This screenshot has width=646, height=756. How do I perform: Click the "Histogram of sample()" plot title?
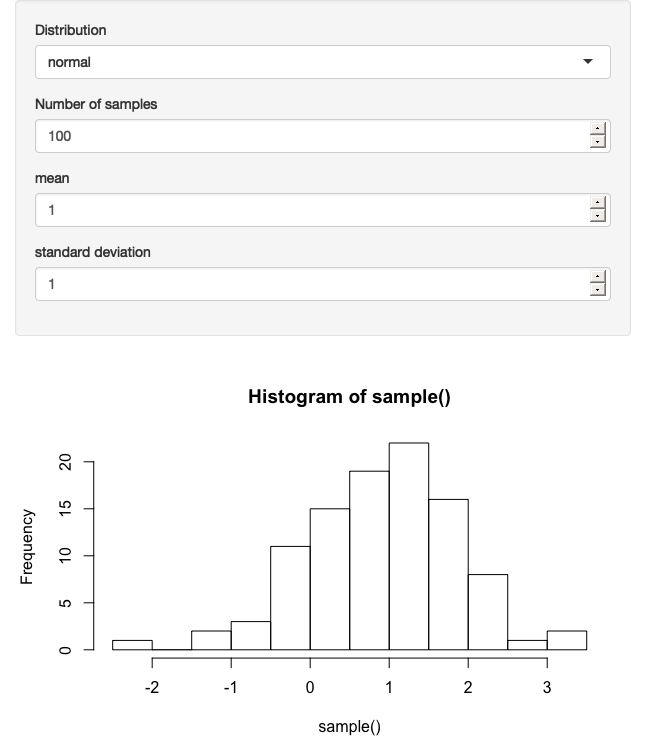(349, 397)
